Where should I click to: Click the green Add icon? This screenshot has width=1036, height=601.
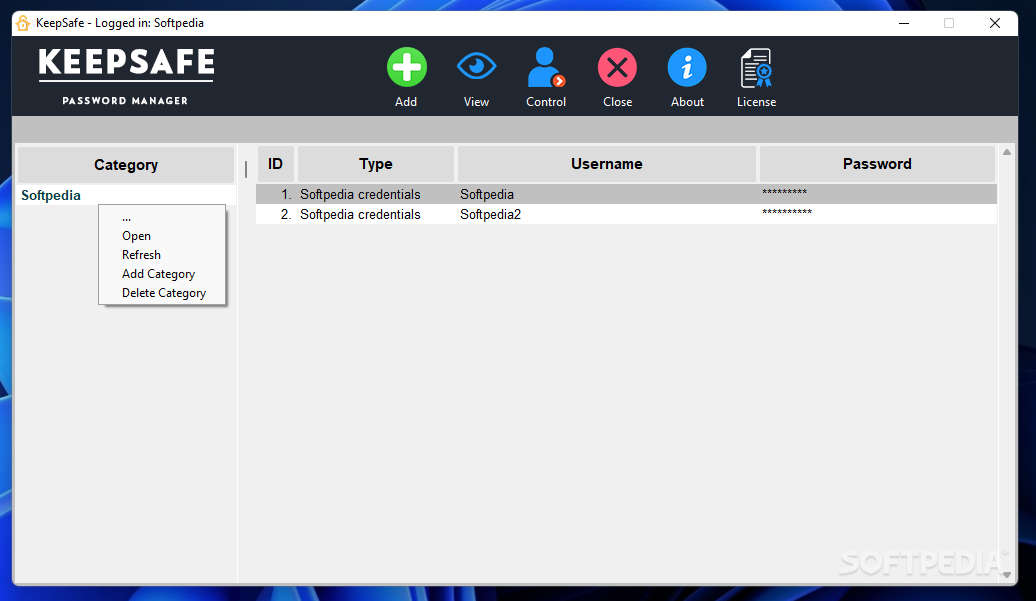pyautogui.click(x=406, y=67)
